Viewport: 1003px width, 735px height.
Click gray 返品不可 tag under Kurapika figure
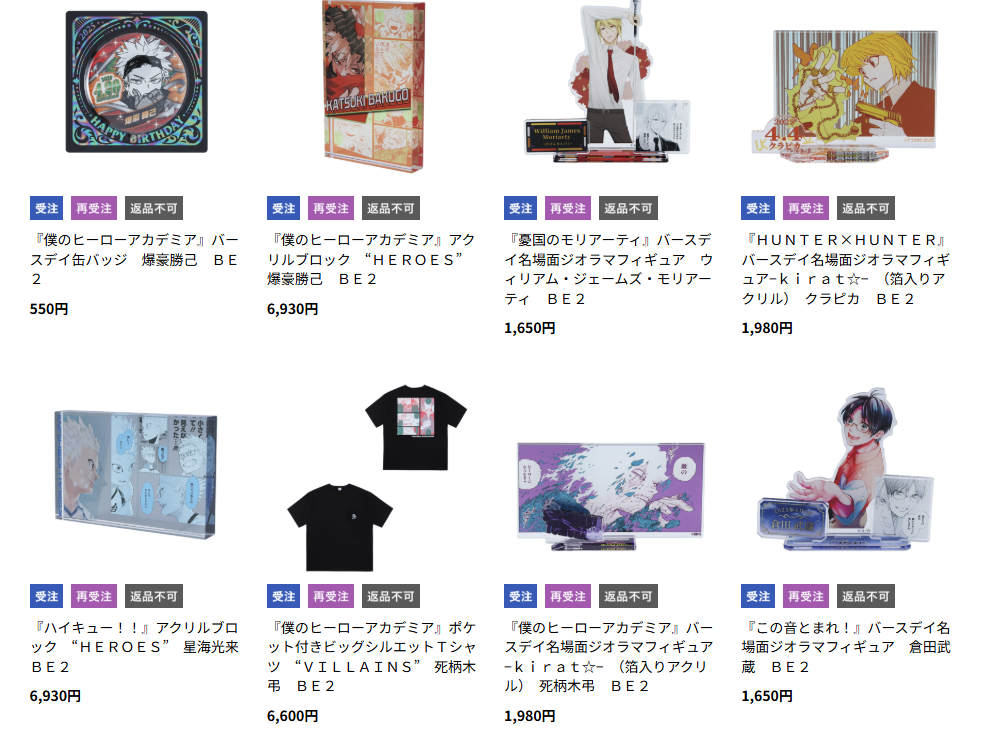pos(865,209)
